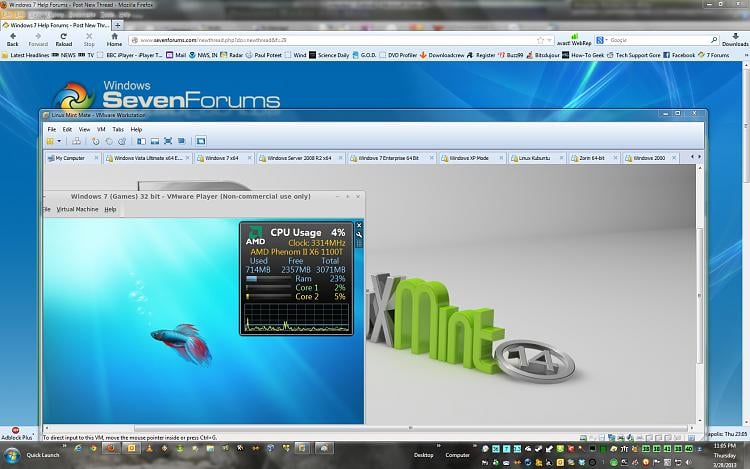Switch to VMware Unity mode icon
750x469 pixels.
[181, 141]
